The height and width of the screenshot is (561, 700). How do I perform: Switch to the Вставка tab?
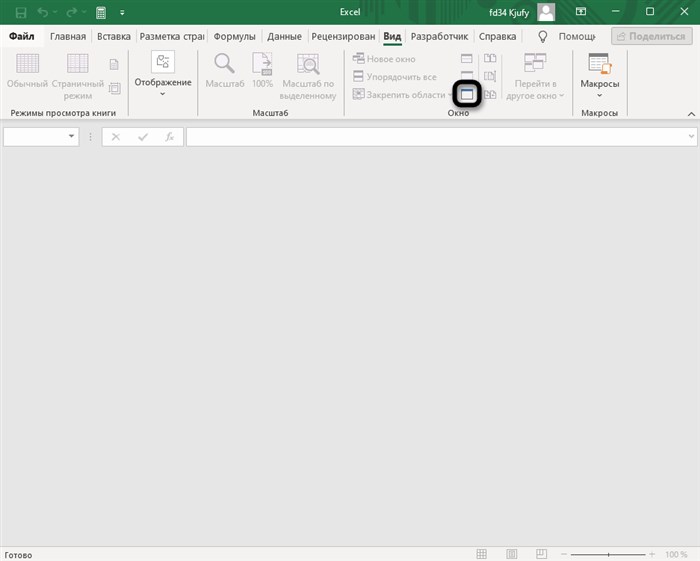click(x=114, y=36)
